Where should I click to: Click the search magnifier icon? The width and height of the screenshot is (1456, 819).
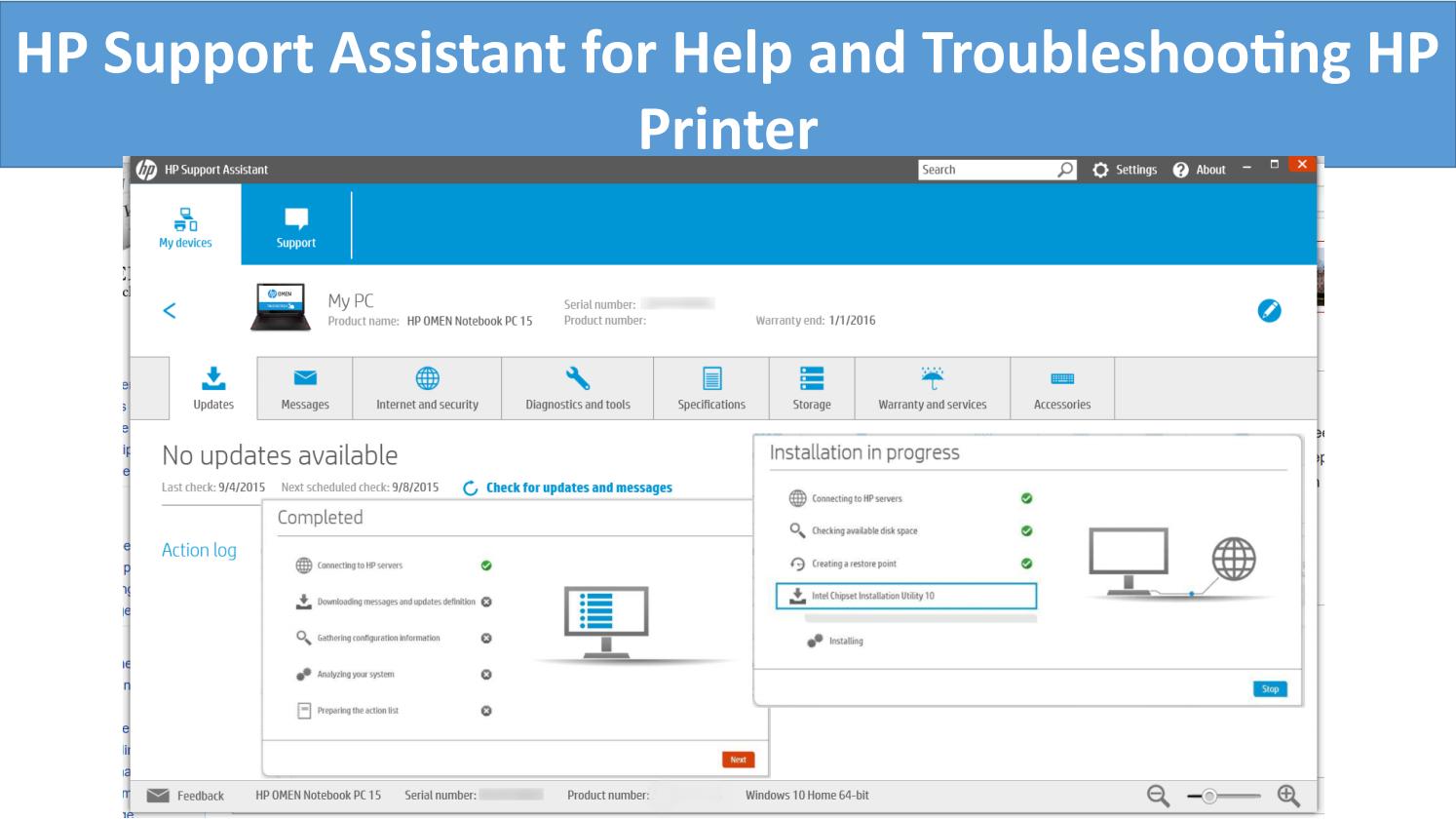click(x=1066, y=170)
